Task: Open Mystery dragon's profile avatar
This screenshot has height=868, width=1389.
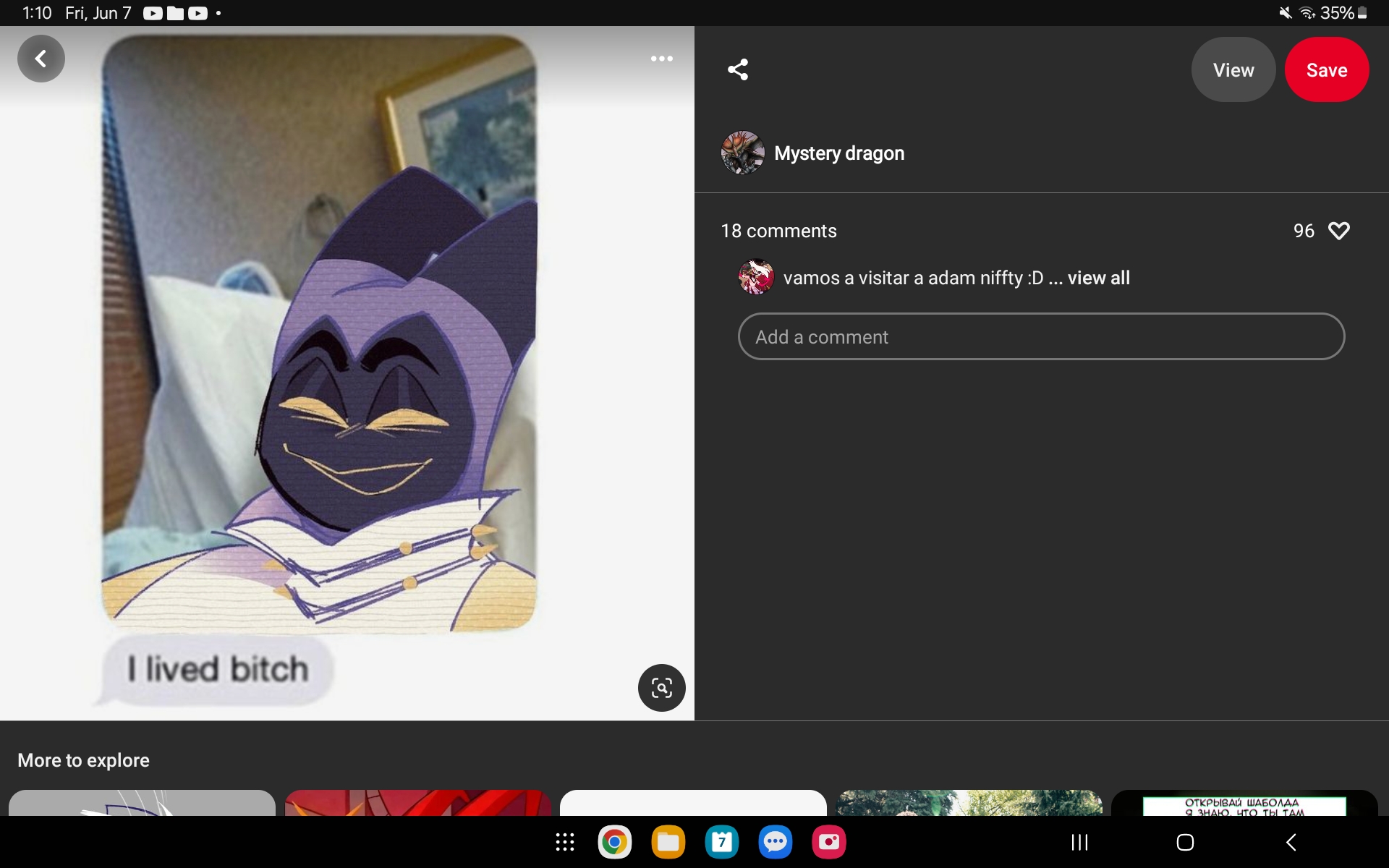Action: (x=742, y=153)
